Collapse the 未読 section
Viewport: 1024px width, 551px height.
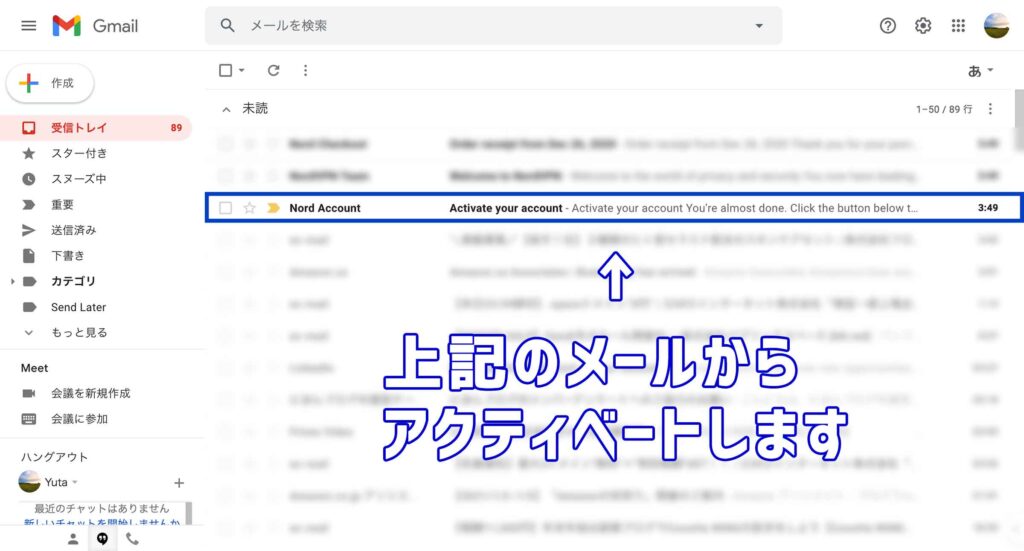click(x=226, y=109)
